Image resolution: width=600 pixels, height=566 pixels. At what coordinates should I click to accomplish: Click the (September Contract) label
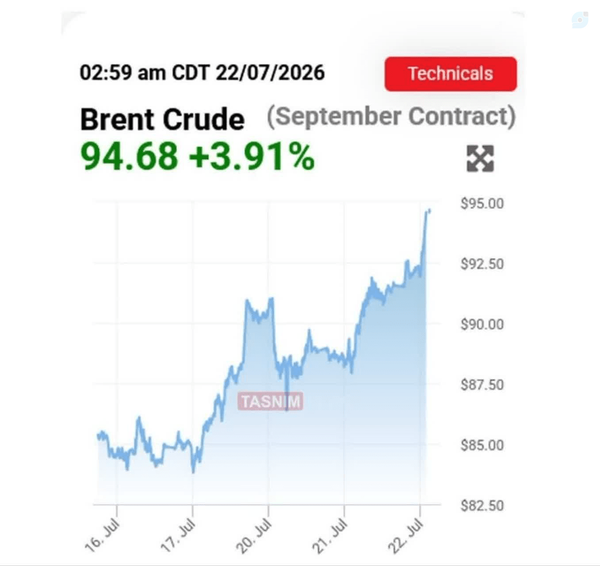tap(391, 117)
